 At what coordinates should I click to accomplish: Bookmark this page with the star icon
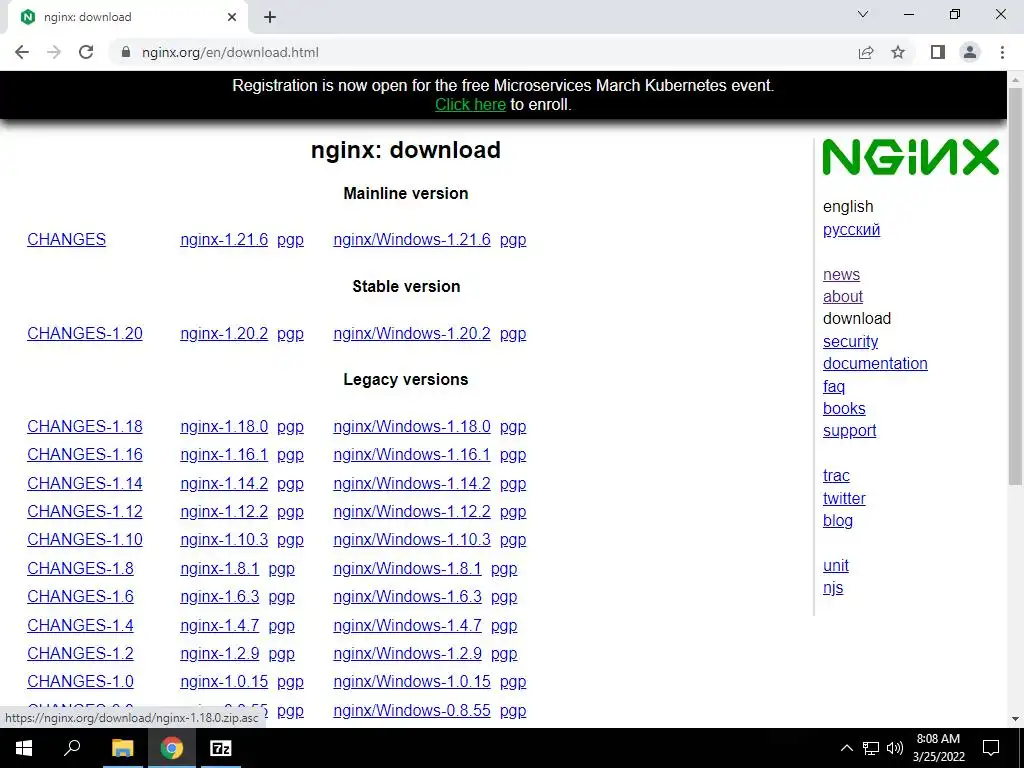point(898,52)
